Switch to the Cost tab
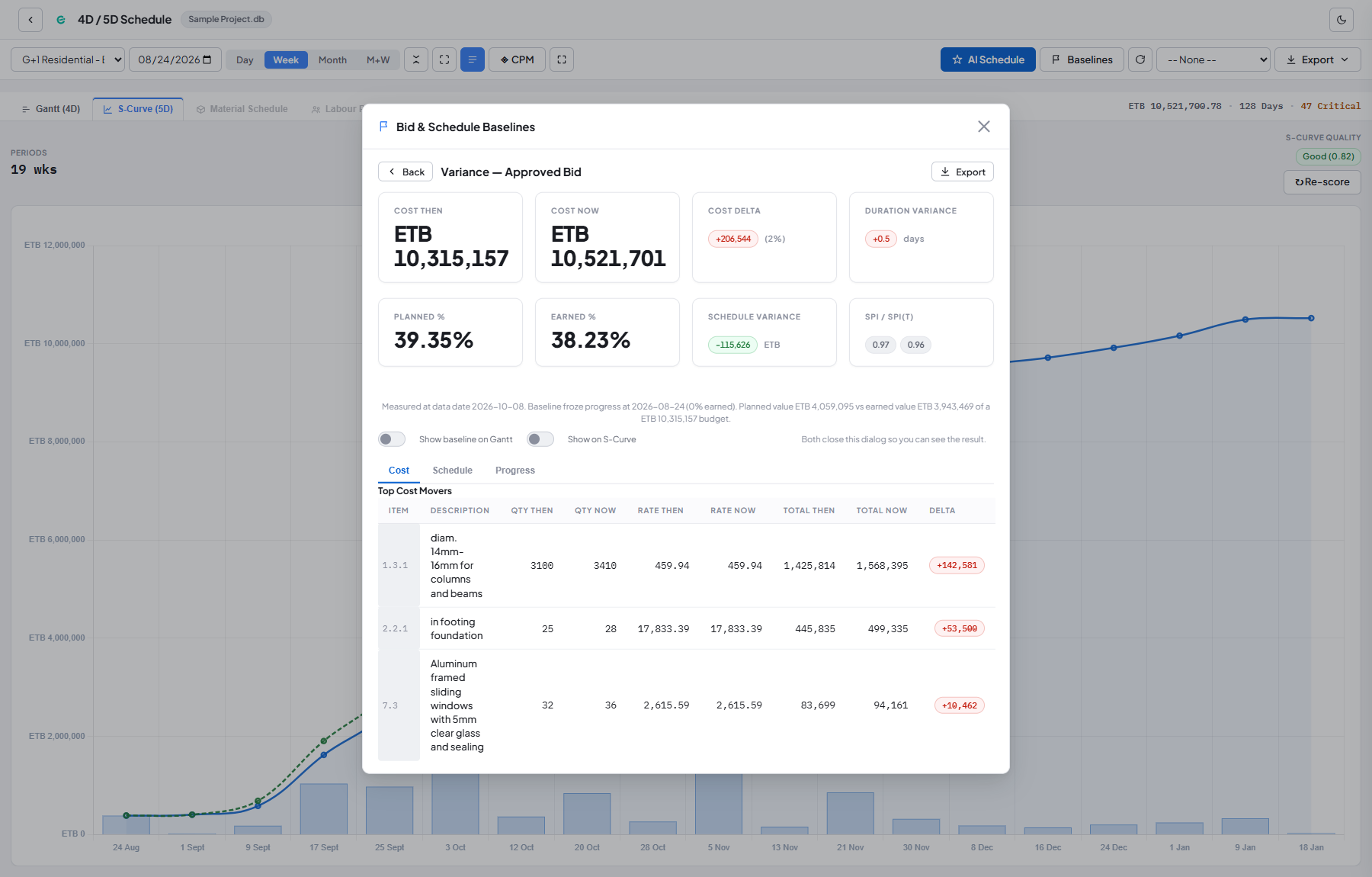This screenshot has height=877, width=1372. [399, 471]
